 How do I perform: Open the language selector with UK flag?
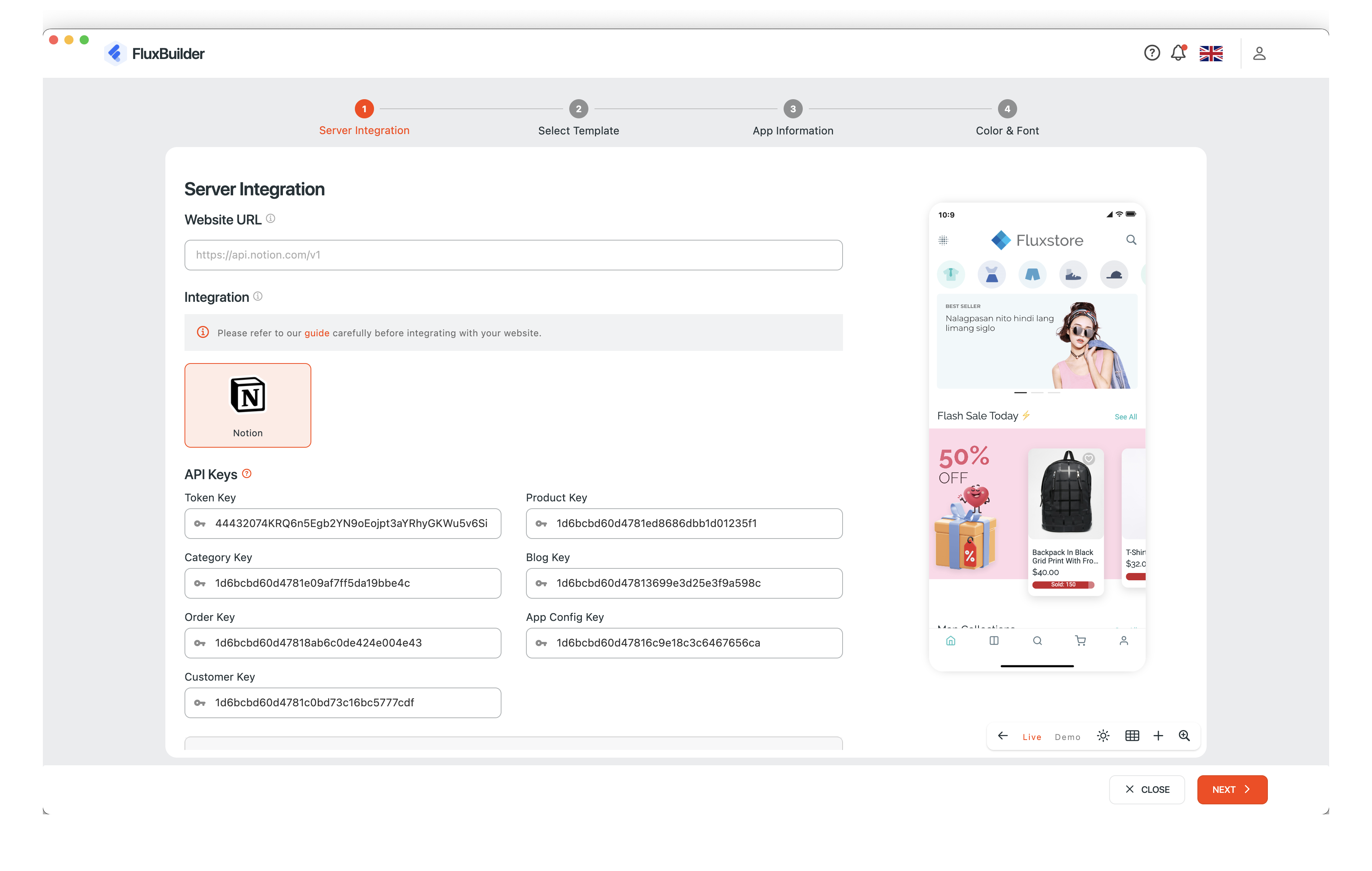point(1211,53)
